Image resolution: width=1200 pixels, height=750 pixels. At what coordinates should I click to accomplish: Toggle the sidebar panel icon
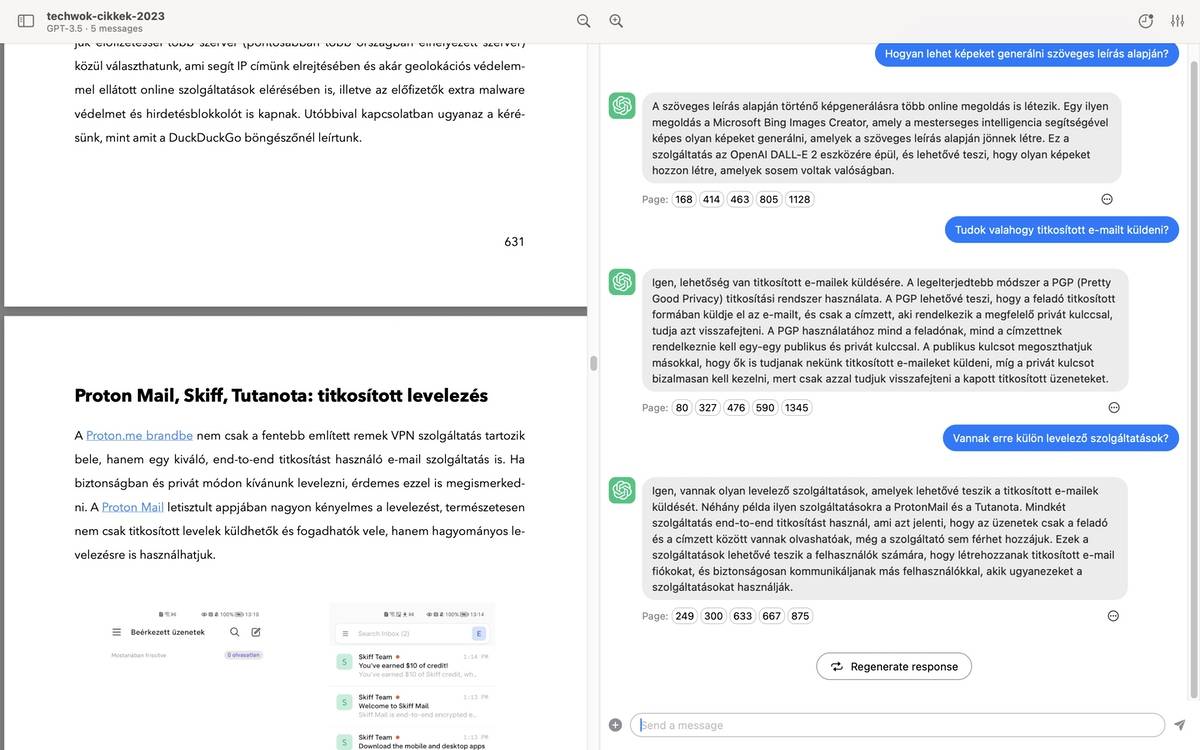pyautogui.click(x=26, y=21)
